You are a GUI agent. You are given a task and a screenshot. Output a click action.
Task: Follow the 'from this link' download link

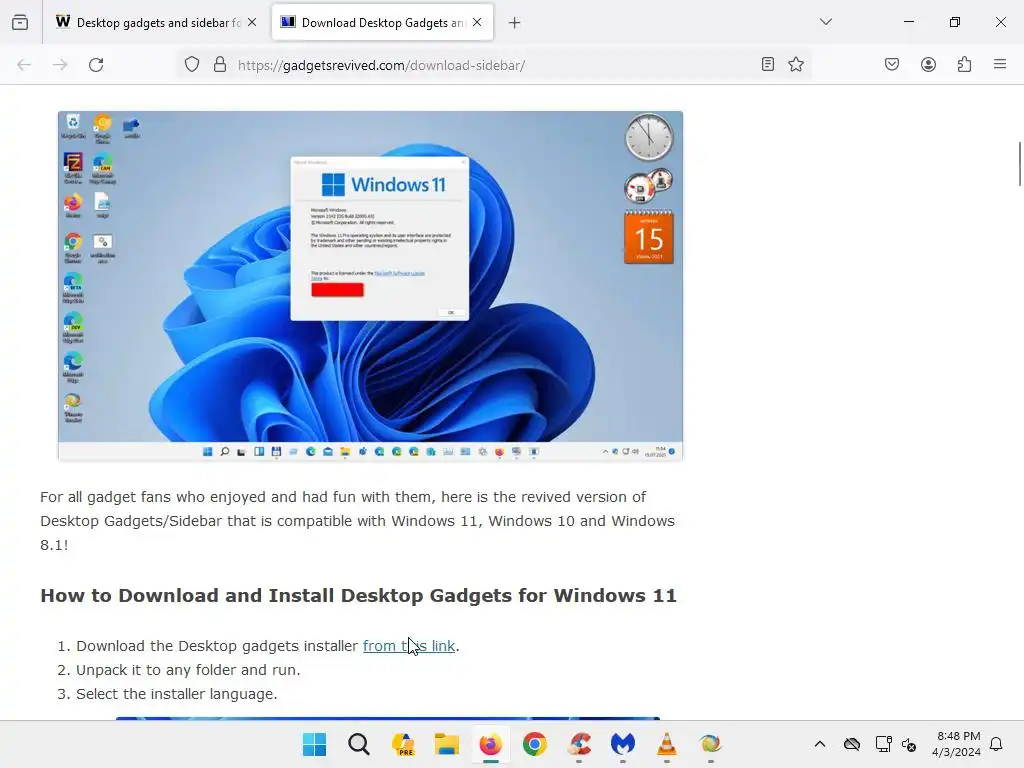pyautogui.click(x=409, y=646)
